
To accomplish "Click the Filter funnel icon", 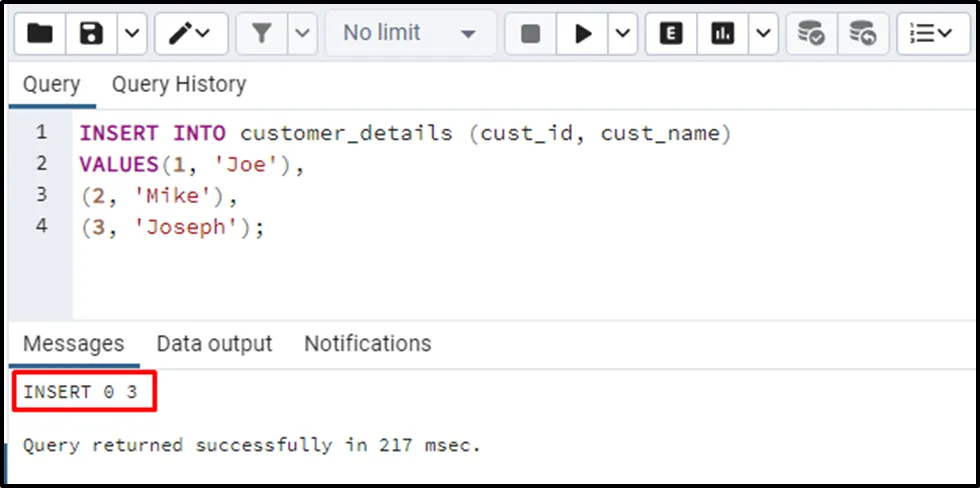I will pyautogui.click(x=262, y=34).
